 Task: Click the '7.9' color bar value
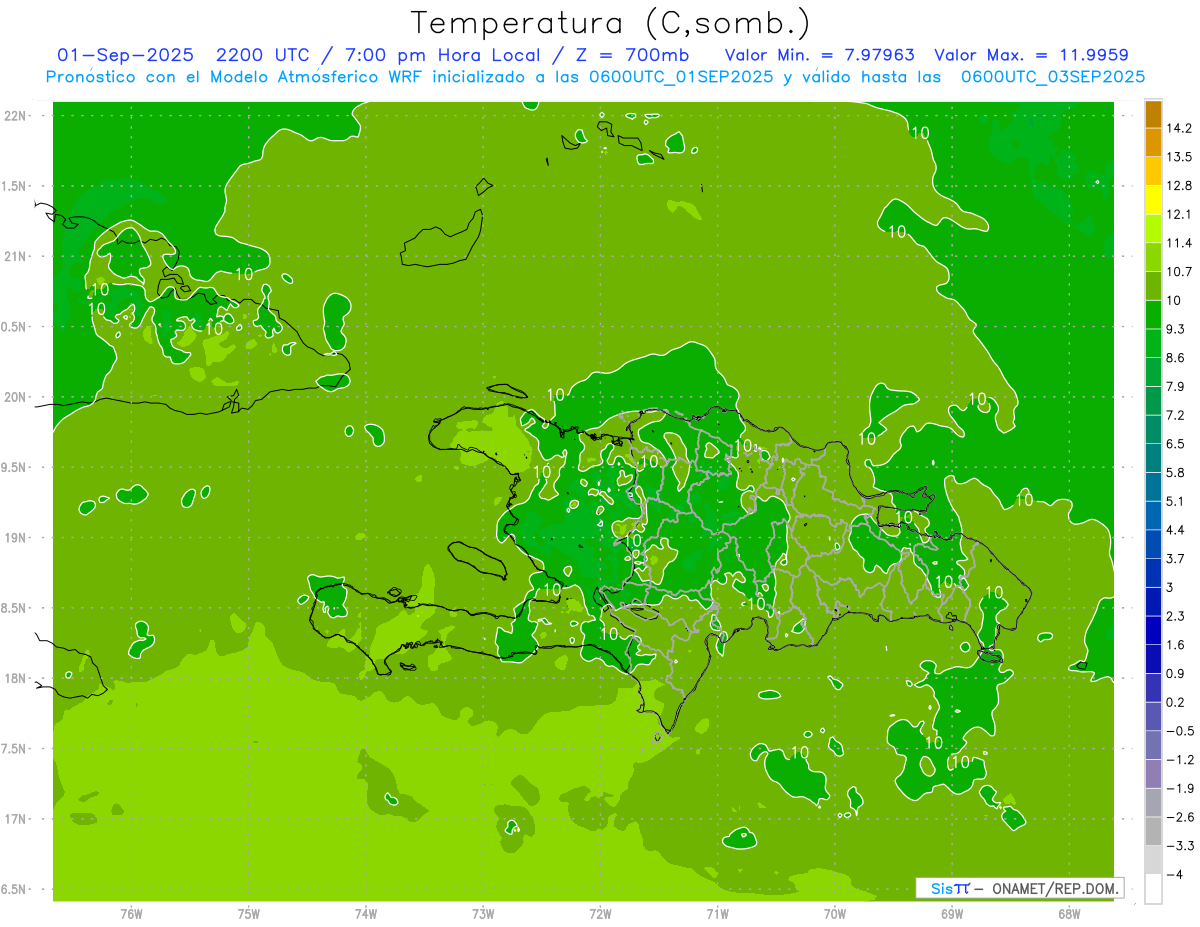[1176, 386]
